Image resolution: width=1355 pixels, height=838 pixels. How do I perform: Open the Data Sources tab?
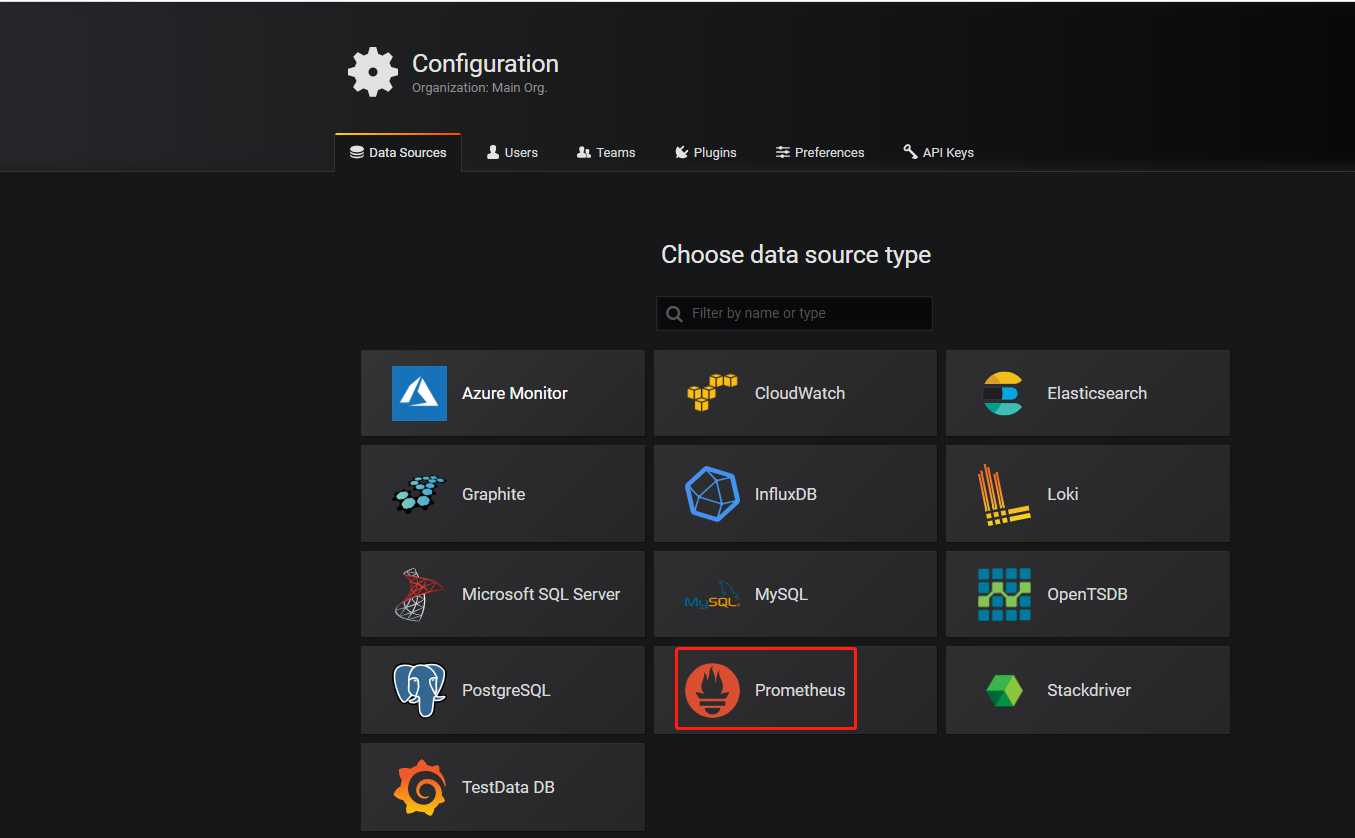click(398, 153)
